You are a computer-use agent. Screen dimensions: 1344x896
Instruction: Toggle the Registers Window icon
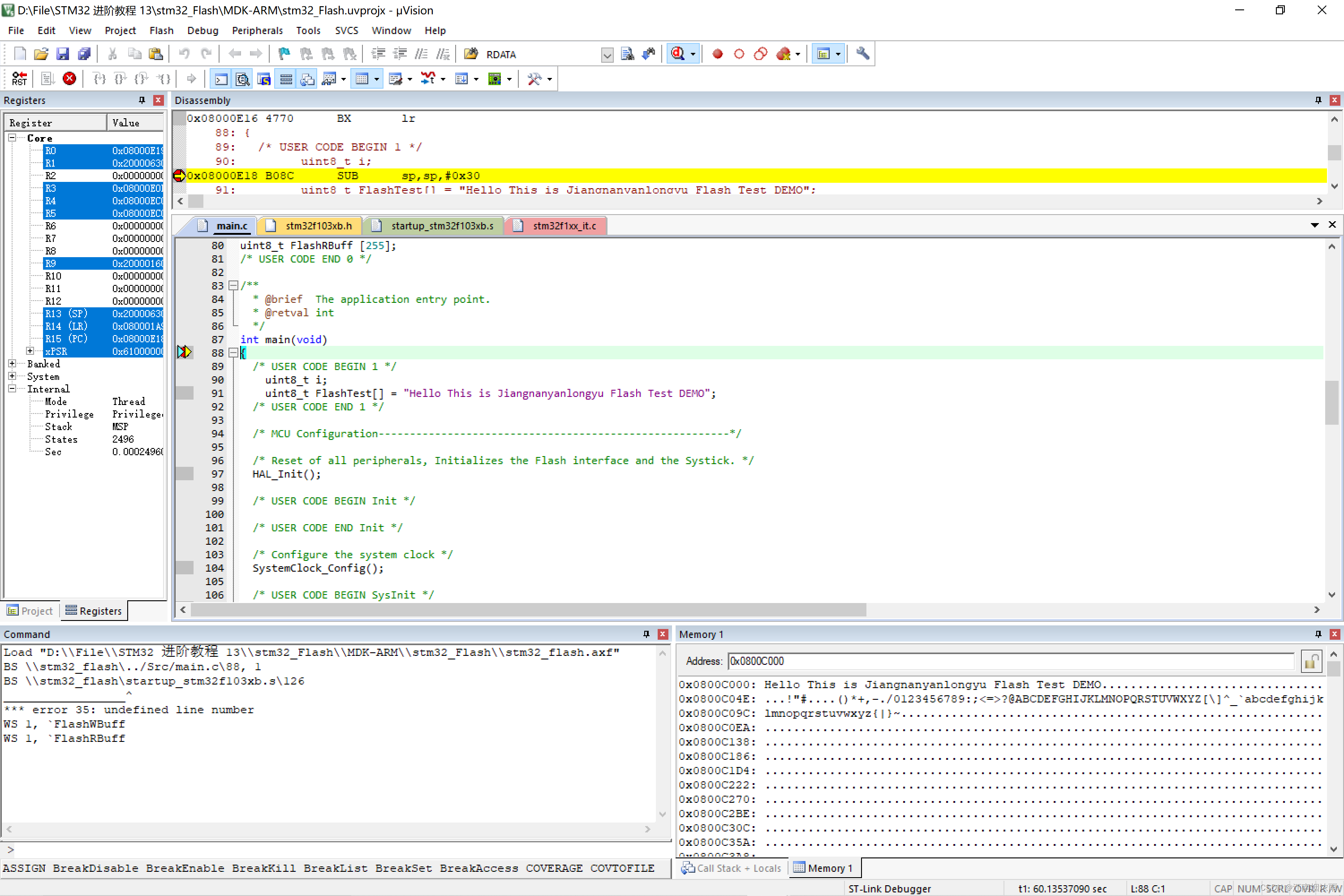pyautogui.click(x=286, y=79)
